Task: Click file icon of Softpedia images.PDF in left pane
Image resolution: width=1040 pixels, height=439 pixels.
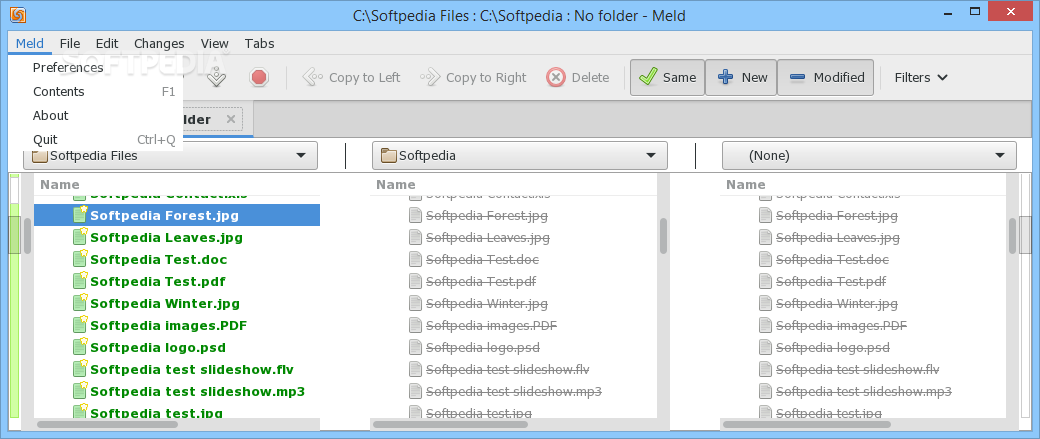Action: [x=80, y=324]
